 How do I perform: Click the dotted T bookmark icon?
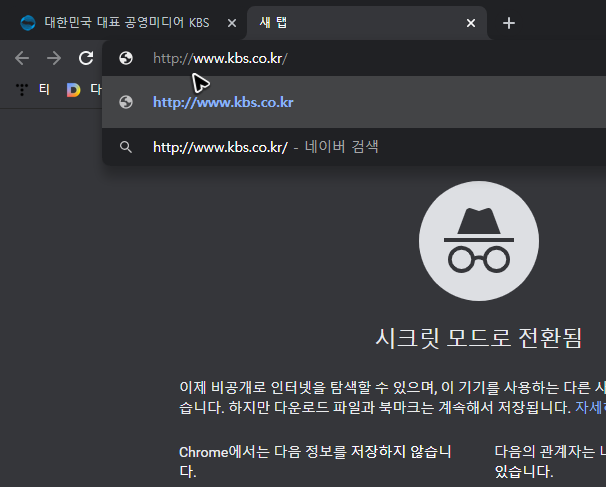point(22,90)
